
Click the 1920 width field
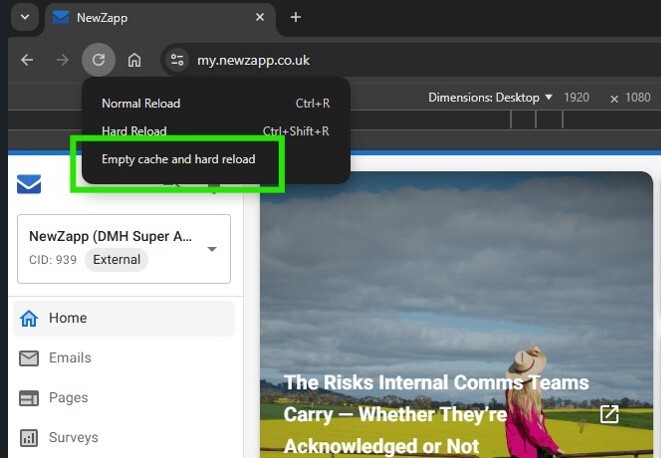pyautogui.click(x=576, y=98)
